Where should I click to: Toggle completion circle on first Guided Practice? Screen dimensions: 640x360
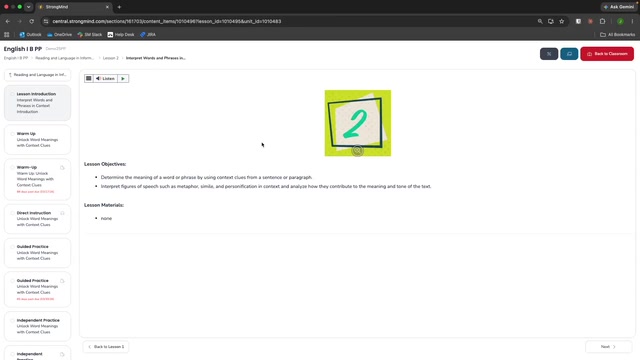click(12, 247)
